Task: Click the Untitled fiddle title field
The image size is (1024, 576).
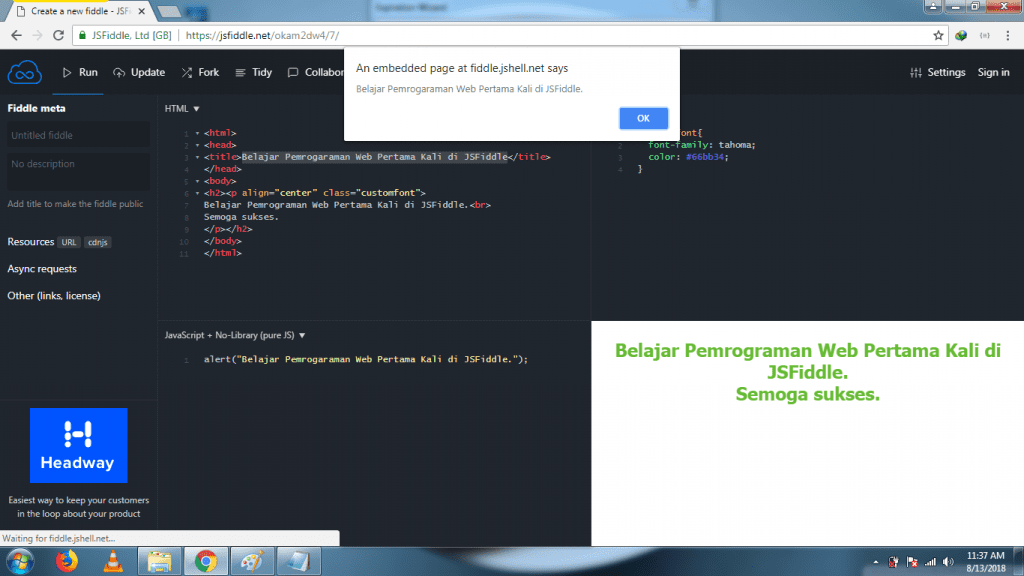Action: click(x=79, y=135)
